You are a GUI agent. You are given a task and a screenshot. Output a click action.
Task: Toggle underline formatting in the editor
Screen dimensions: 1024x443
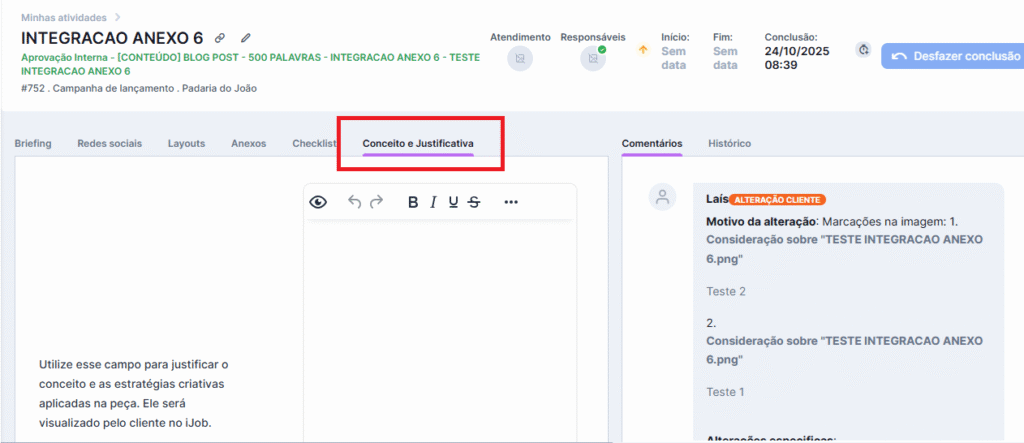pyautogui.click(x=453, y=202)
